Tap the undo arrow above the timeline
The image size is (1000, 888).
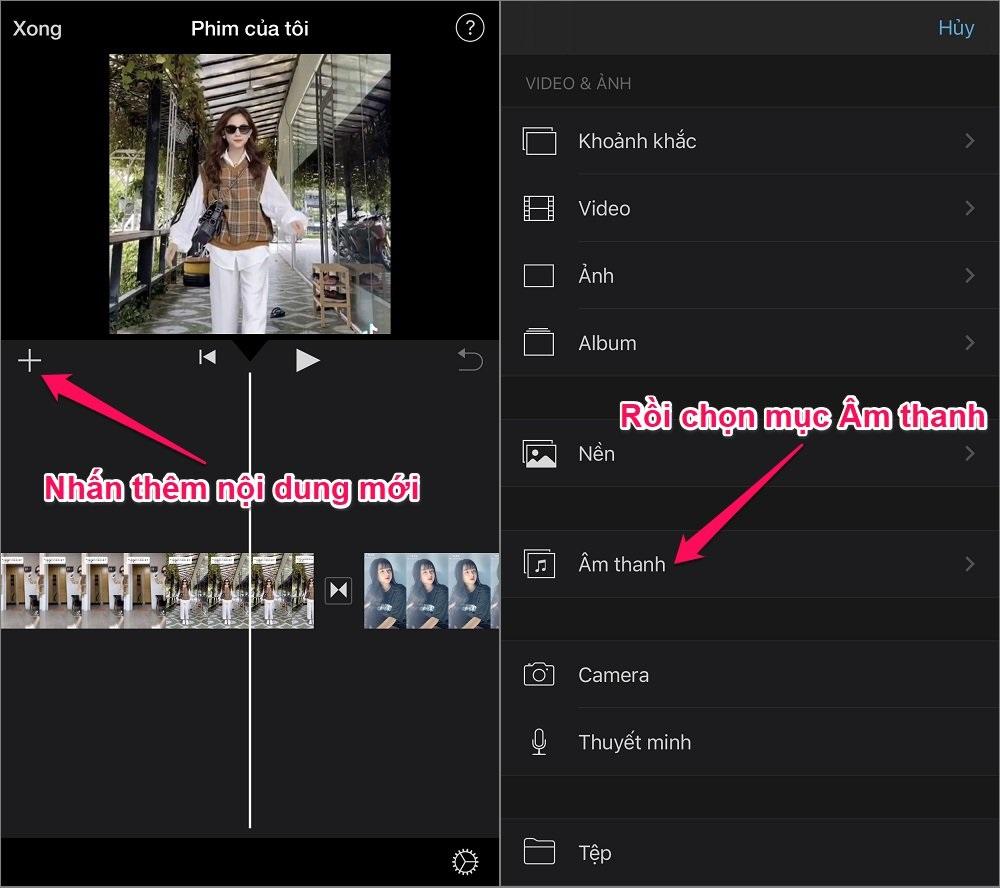pos(470,361)
